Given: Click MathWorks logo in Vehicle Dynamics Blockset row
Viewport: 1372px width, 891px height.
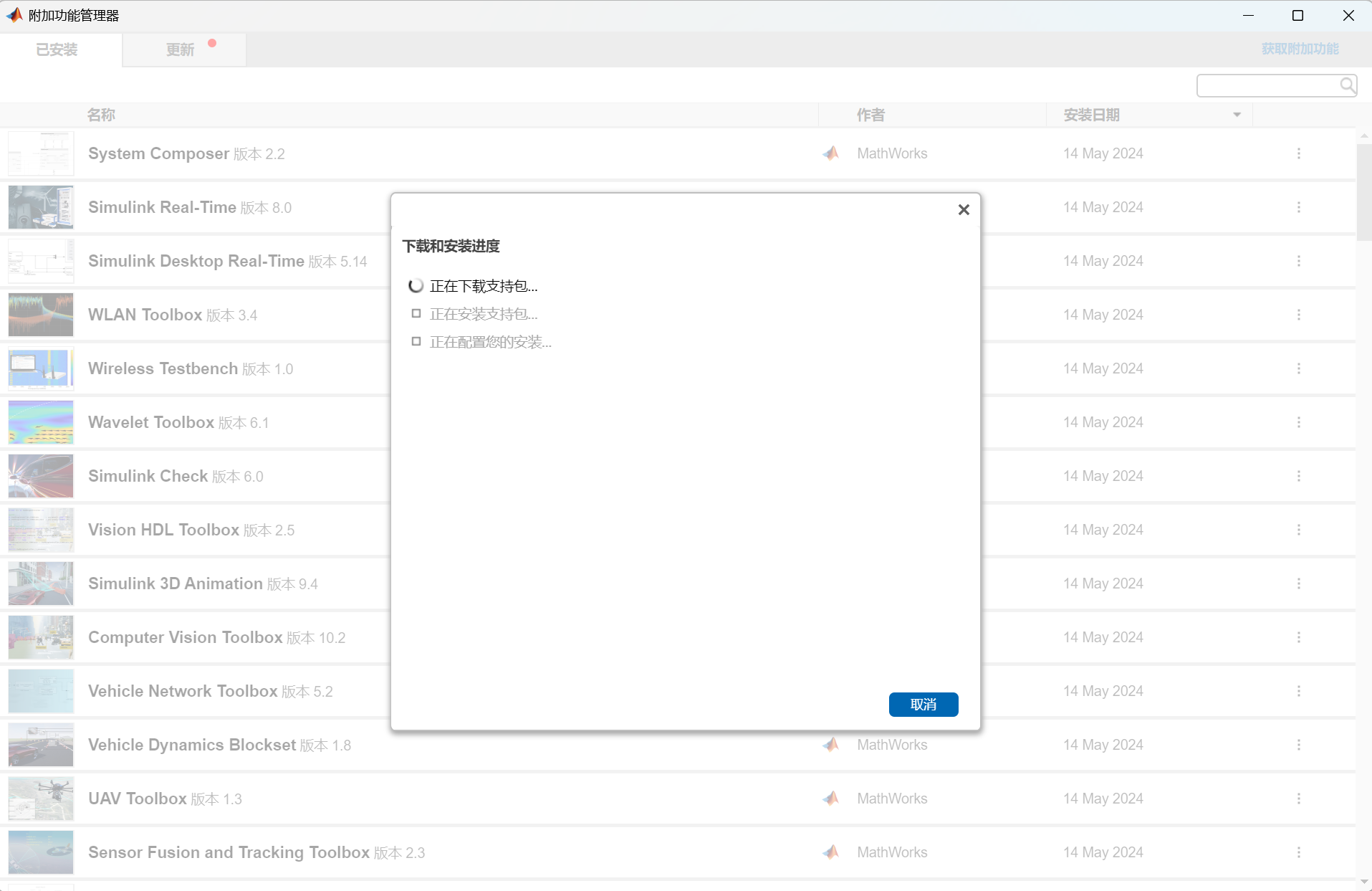Looking at the screenshot, I should [830, 745].
